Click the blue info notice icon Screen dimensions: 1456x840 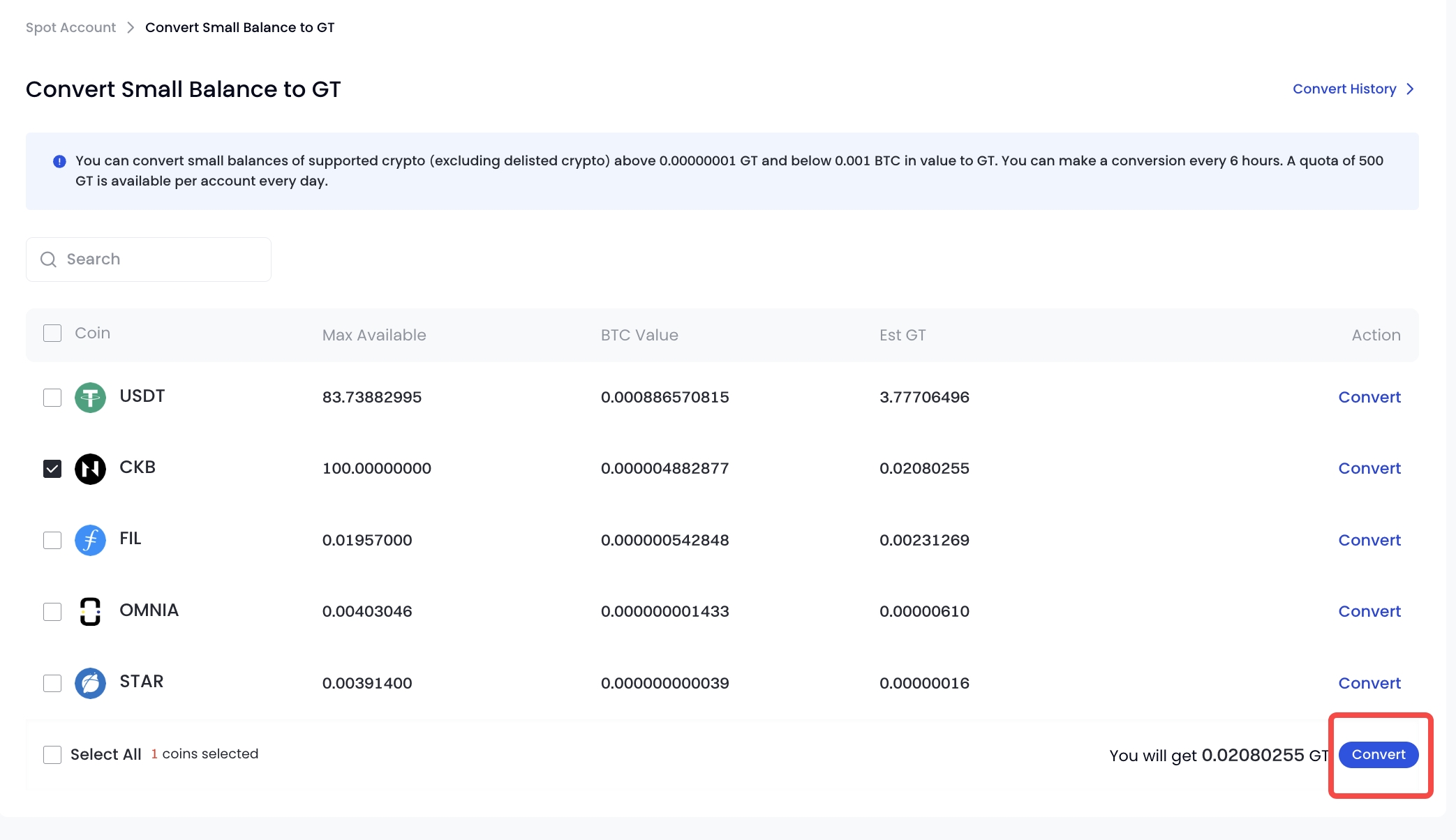click(x=59, y=161)
